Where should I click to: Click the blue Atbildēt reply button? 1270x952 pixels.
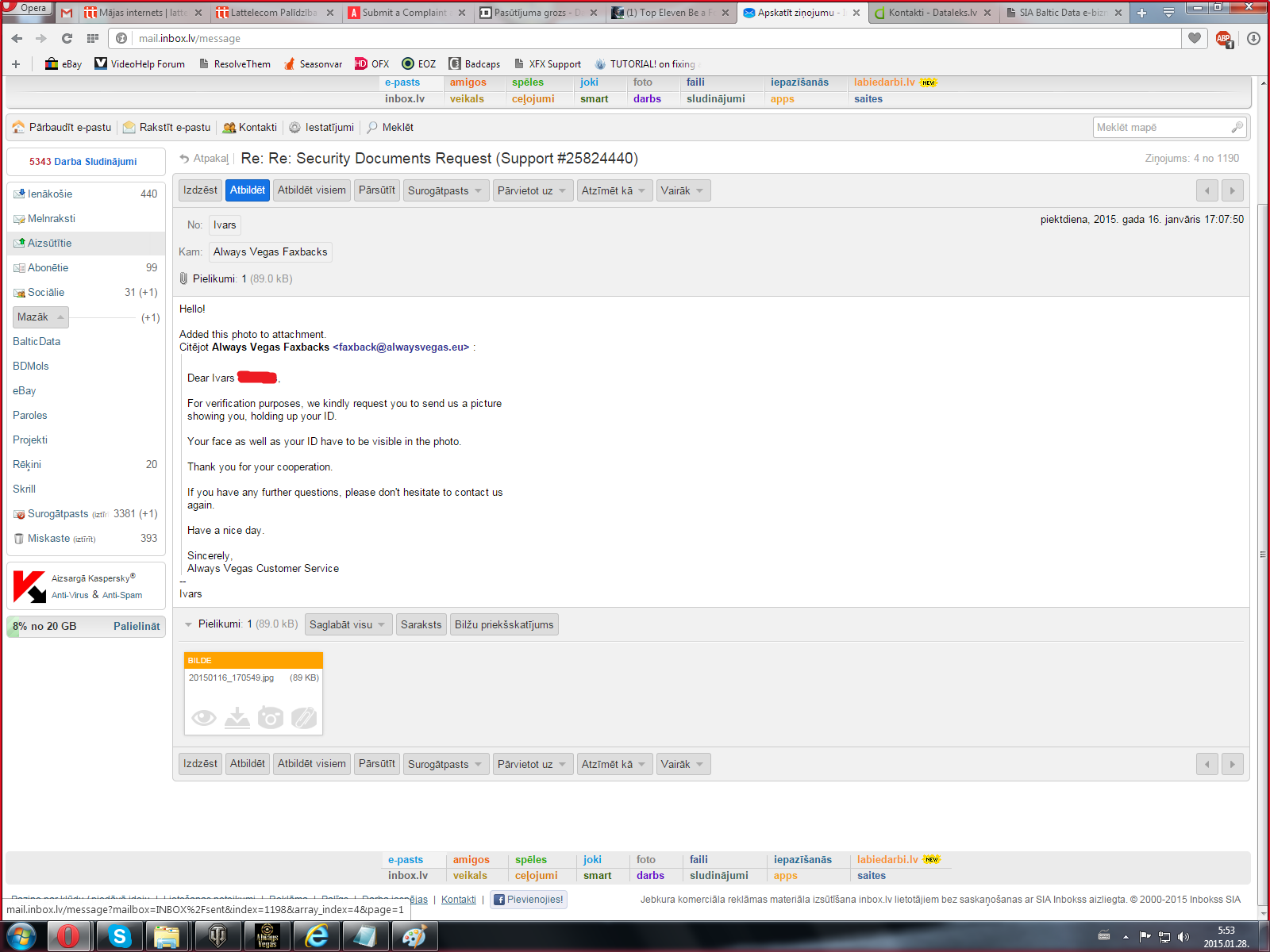click(248, 190)
